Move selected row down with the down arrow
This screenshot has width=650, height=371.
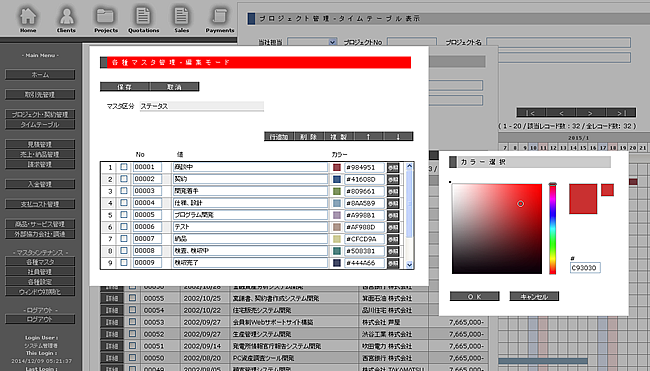[398, 136]
